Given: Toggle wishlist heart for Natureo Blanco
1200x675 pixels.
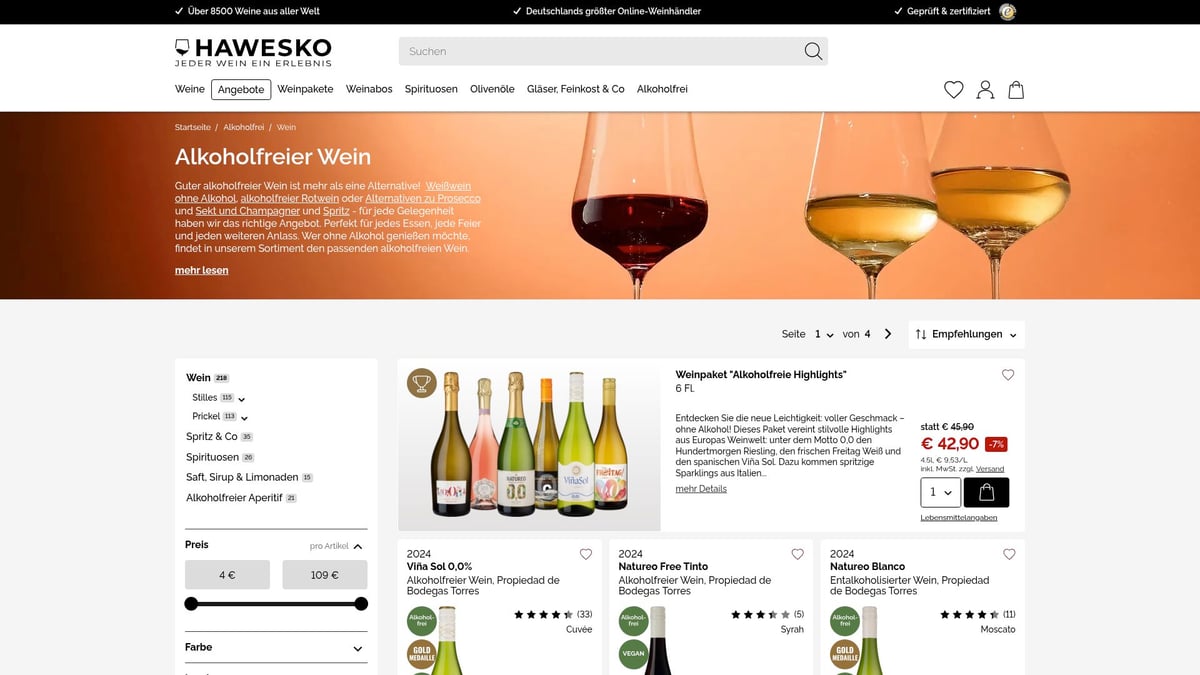Looking at the screenshot, I should (x=1009, y=554).
